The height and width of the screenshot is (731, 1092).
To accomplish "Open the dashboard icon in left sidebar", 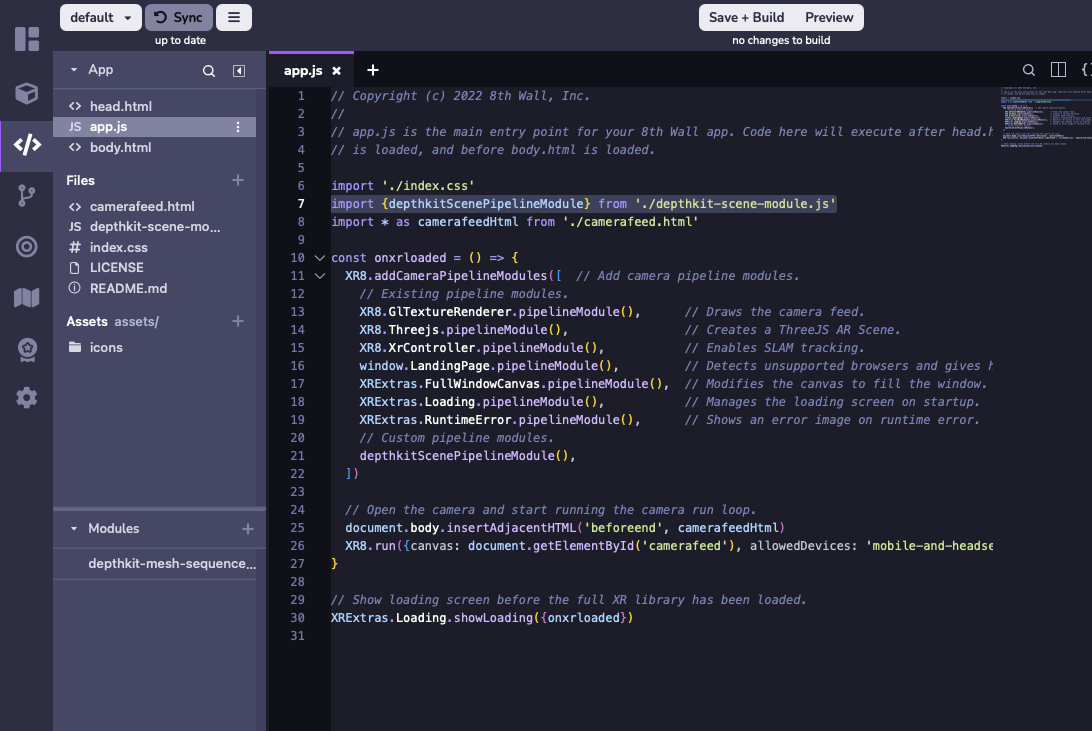I will (x=27, y=40).
